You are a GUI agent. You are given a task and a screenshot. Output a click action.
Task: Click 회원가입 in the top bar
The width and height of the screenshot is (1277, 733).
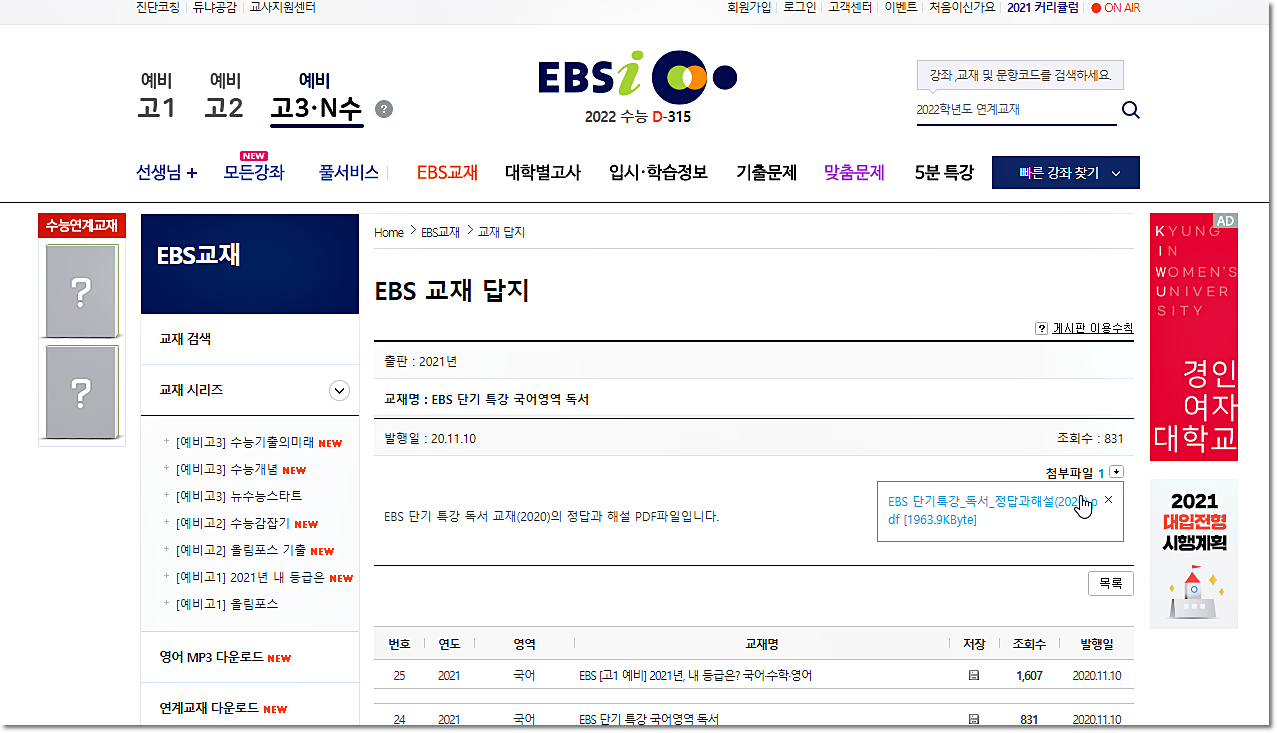749,8
